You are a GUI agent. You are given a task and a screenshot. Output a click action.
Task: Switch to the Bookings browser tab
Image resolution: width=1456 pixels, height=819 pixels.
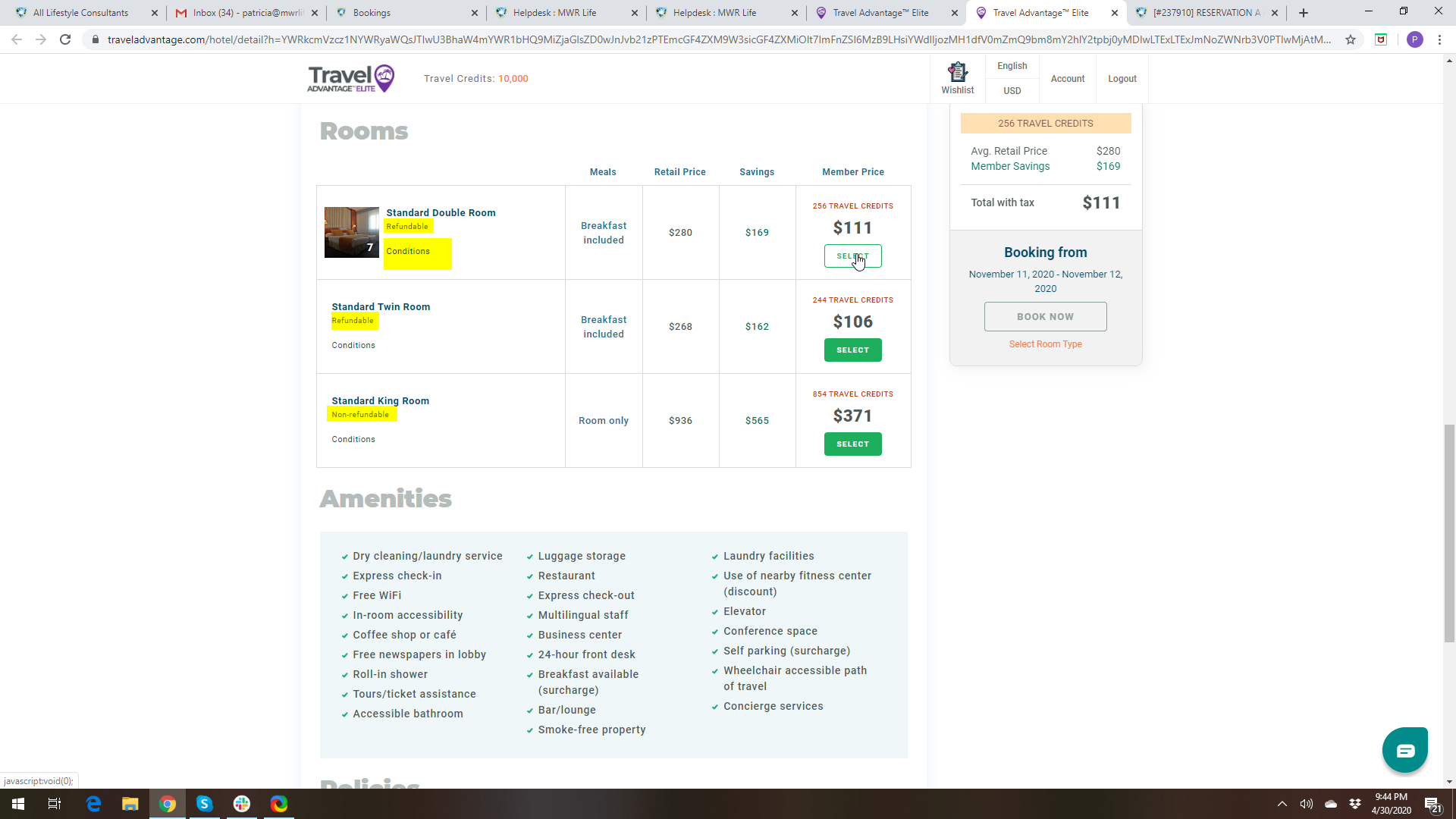[x=372, y=13]
